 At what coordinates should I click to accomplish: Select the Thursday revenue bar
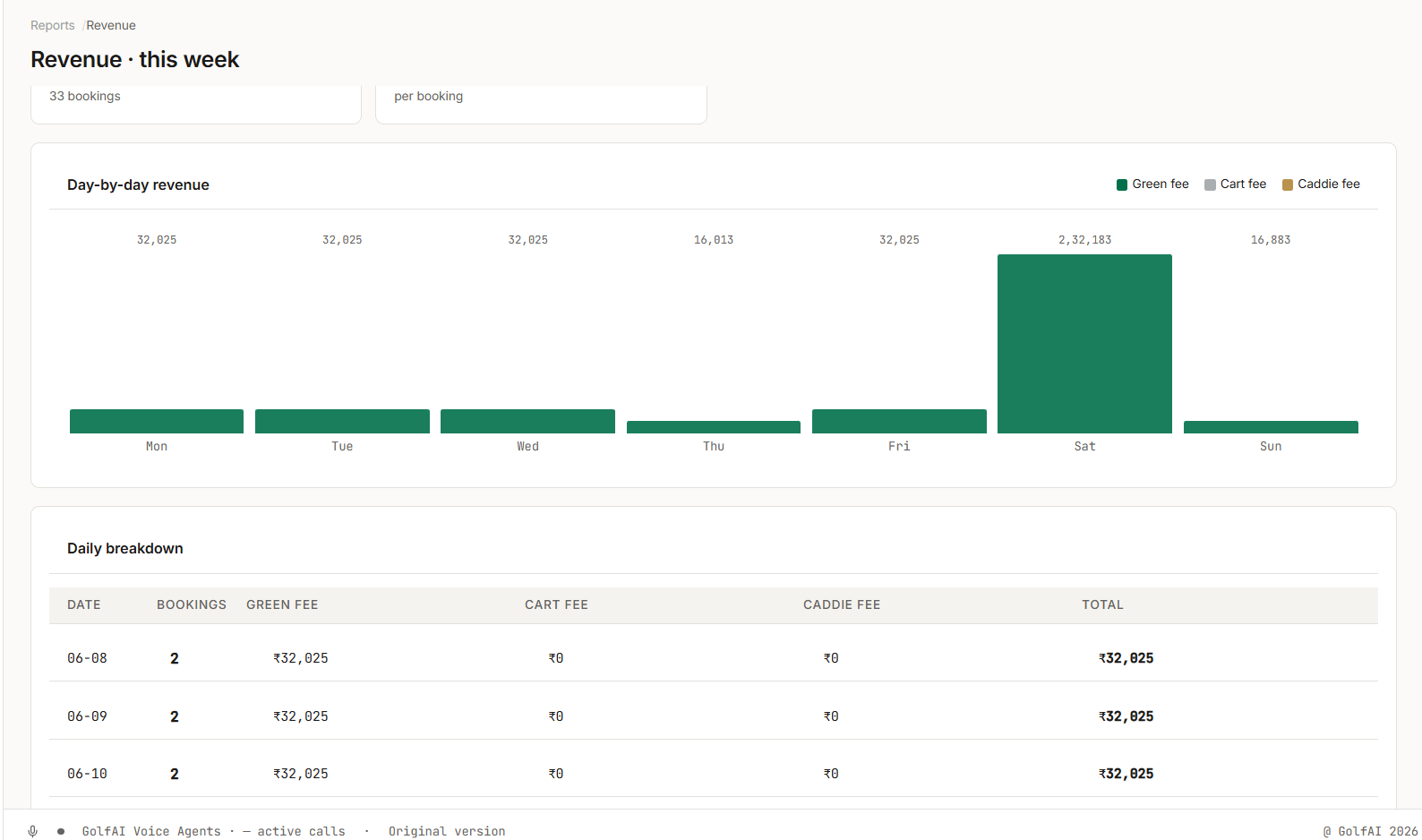click(x=714, y=427)
